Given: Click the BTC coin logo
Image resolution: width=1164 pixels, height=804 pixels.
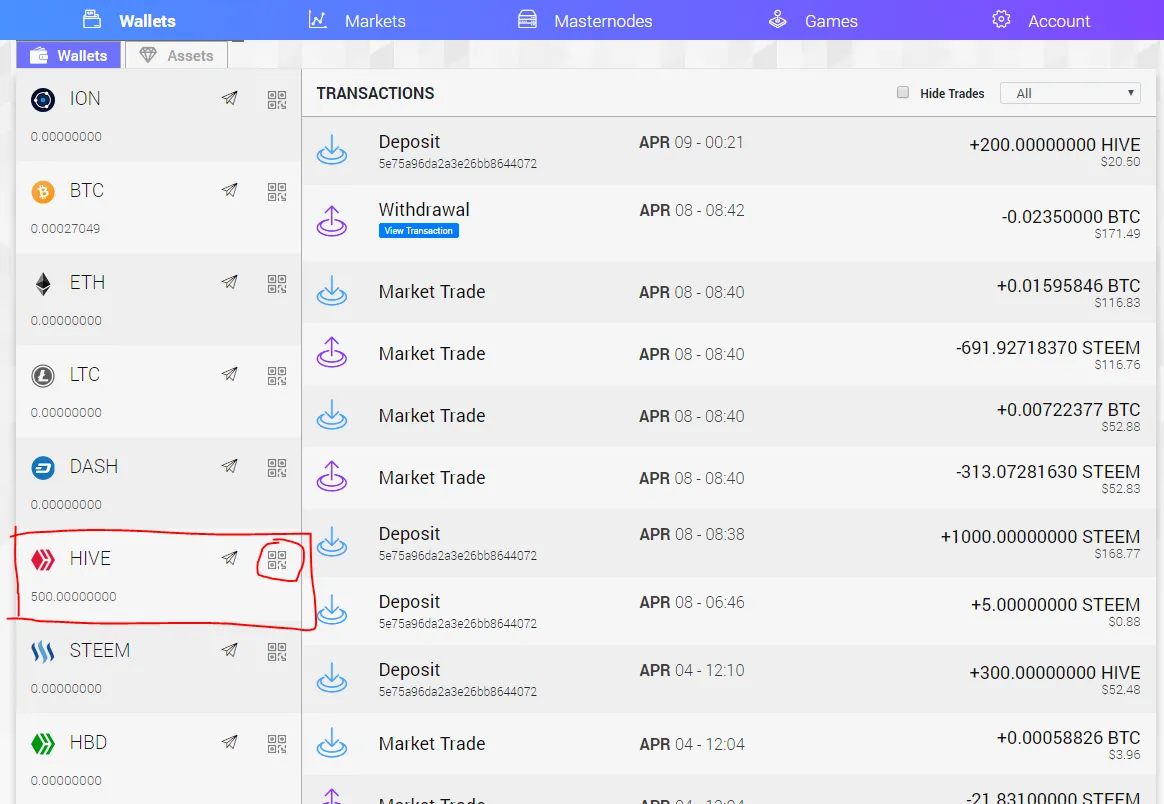Looking at the screenshot, I should (43, 192).
